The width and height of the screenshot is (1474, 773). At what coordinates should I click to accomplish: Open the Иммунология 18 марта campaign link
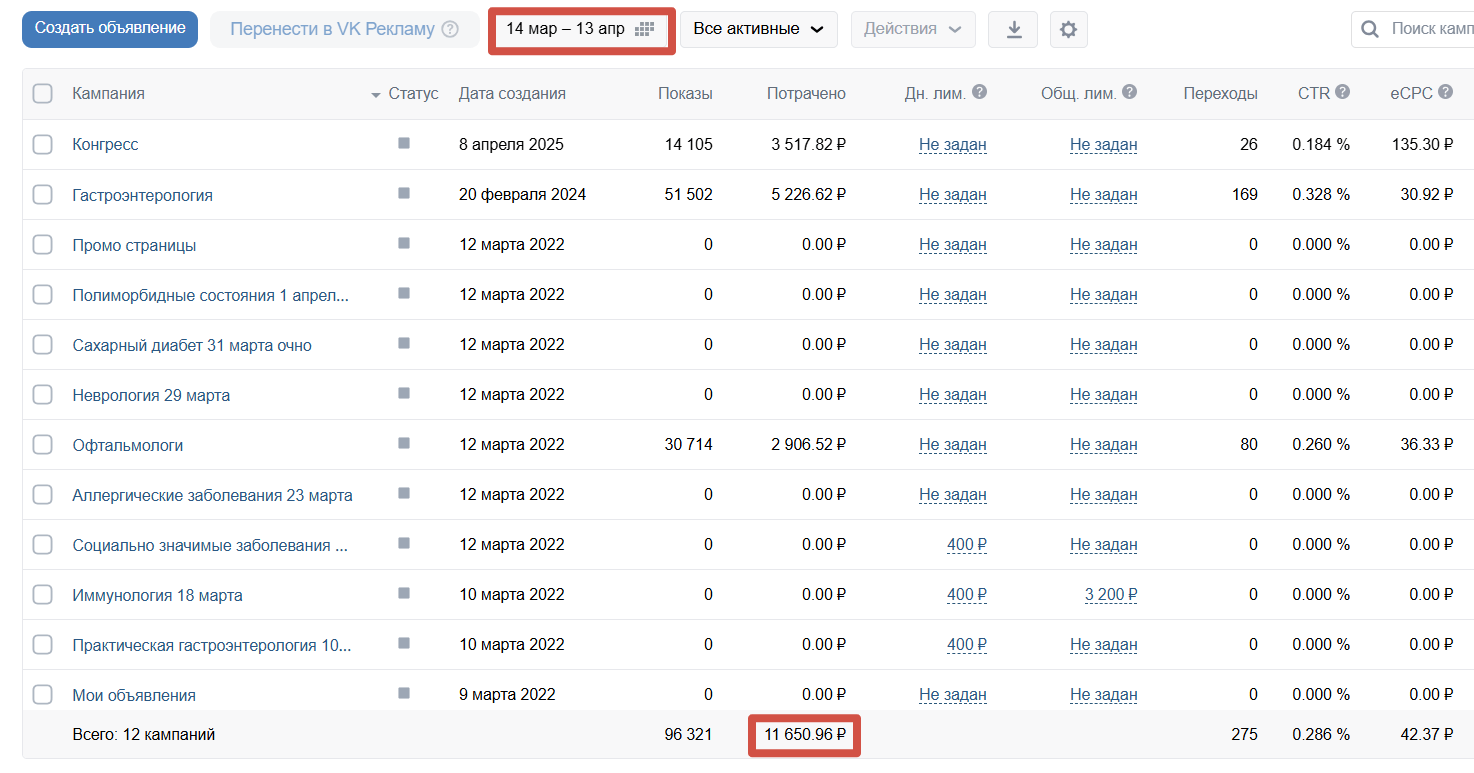(157, 595)
